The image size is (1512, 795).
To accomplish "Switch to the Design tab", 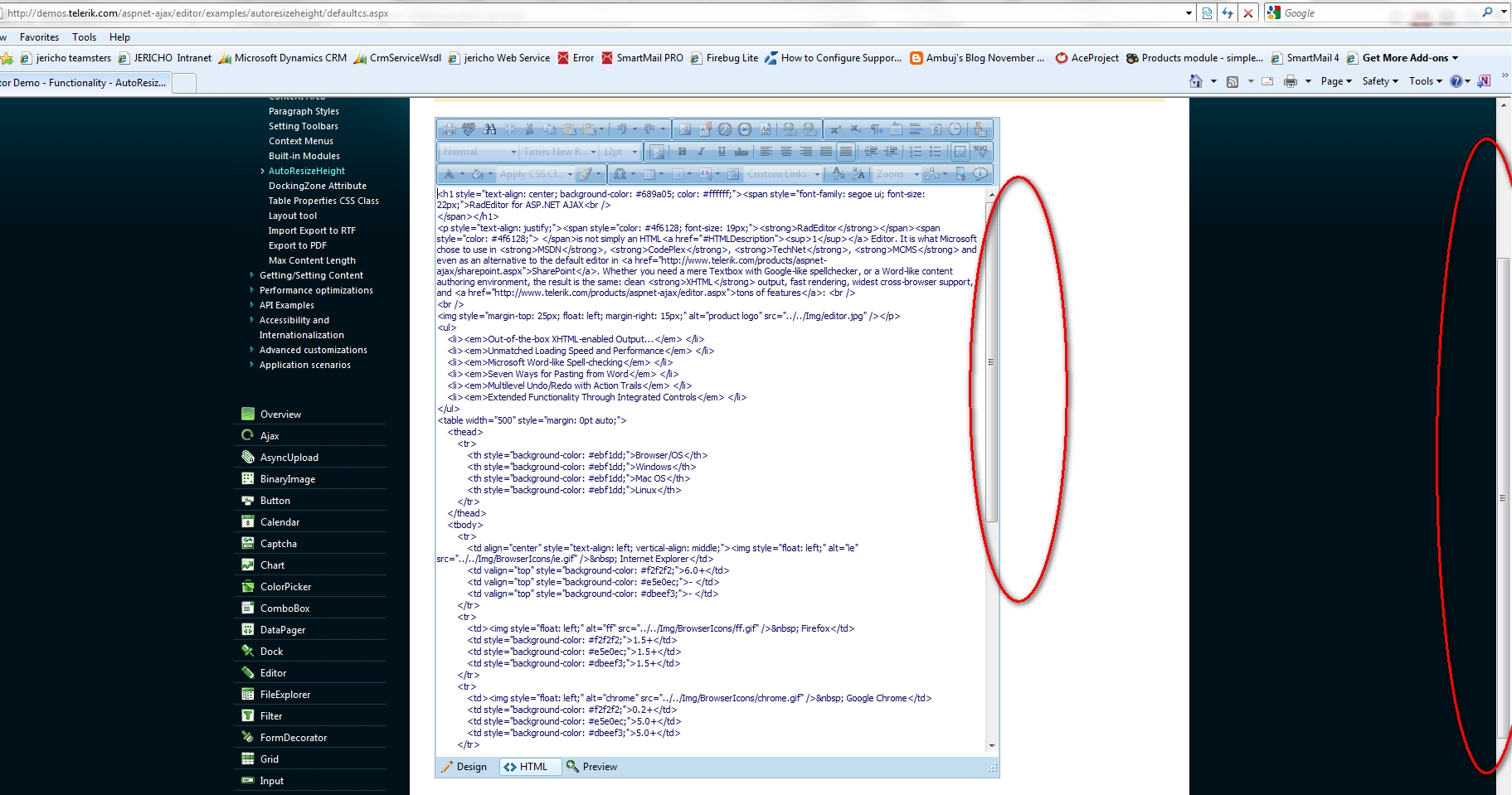I will pyautogui.click(x=464, y=767).
